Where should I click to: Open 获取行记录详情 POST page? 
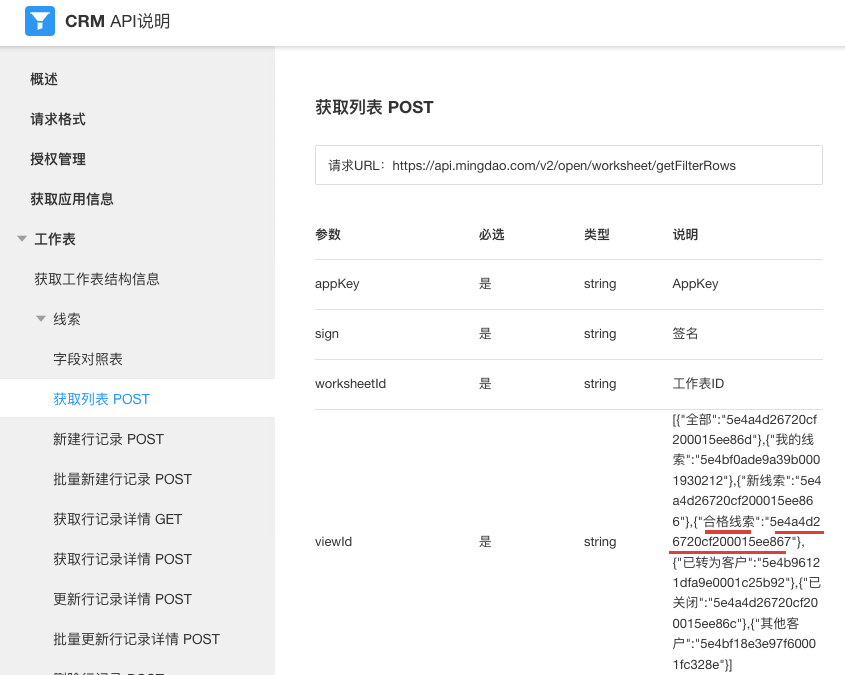point(122,559)
